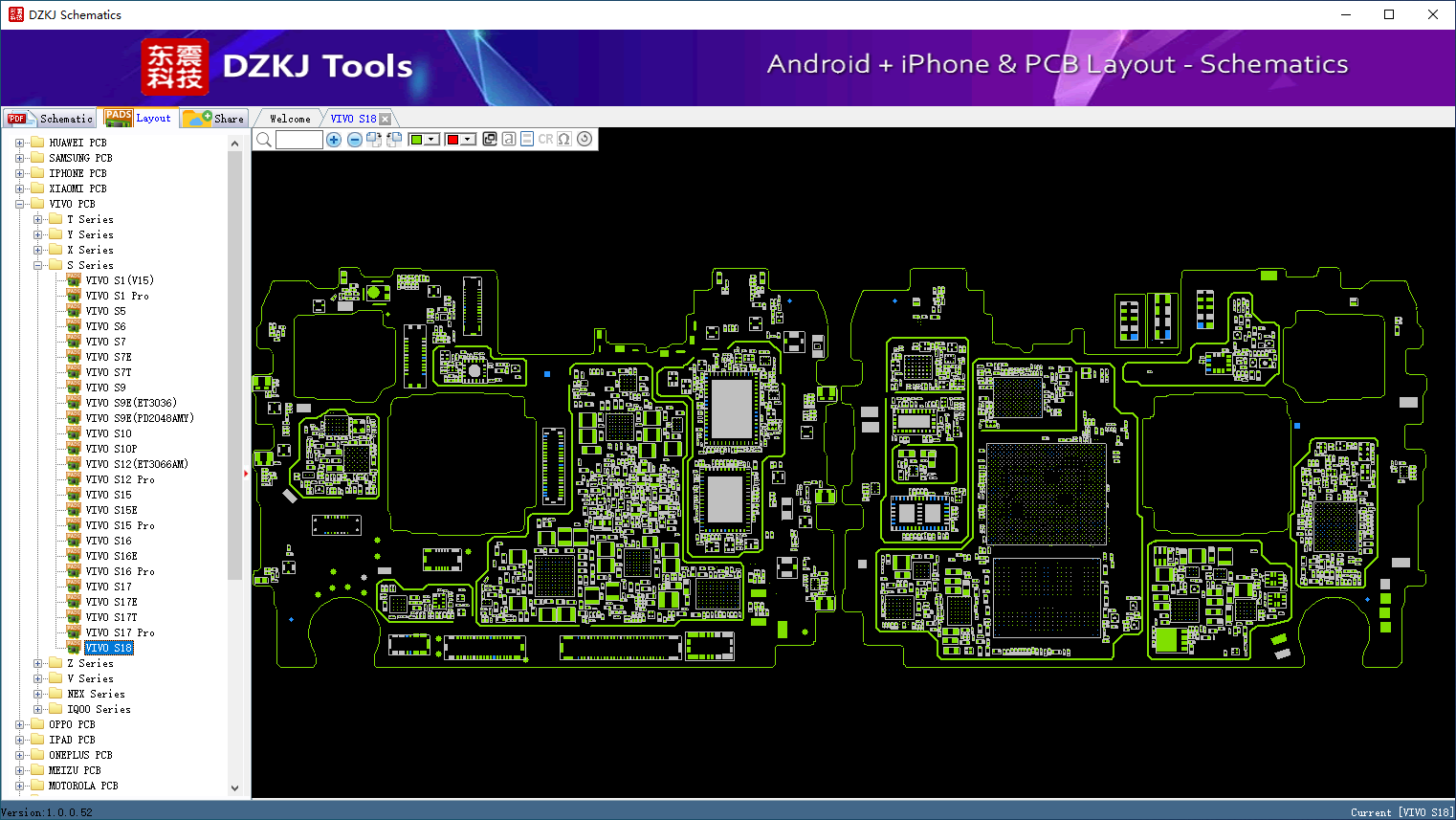Image resolution: width=1456 pixels, height=820 pixels.
Task: Collapse the S Series folder
Action: pyautogui.click(x=38, y=265)
